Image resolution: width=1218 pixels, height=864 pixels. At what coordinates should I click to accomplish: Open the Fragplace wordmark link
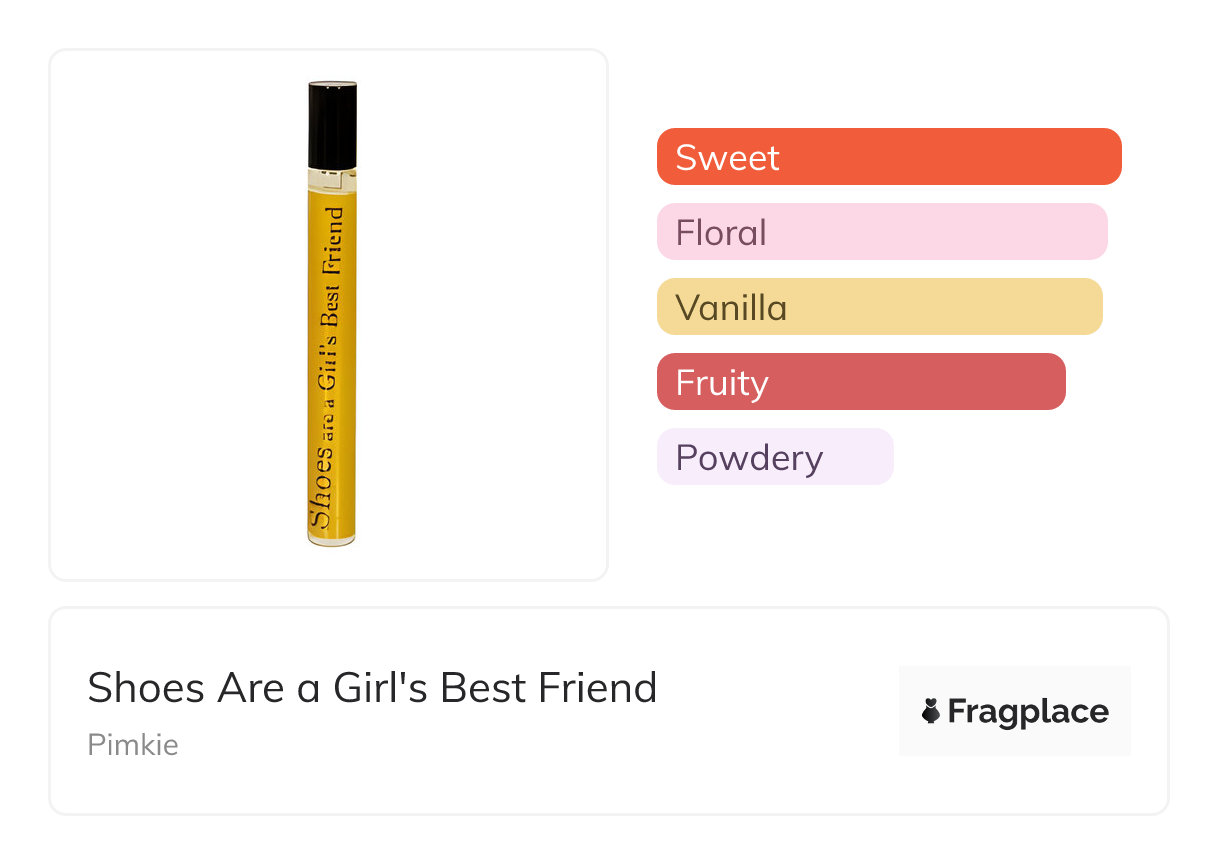1027,712
